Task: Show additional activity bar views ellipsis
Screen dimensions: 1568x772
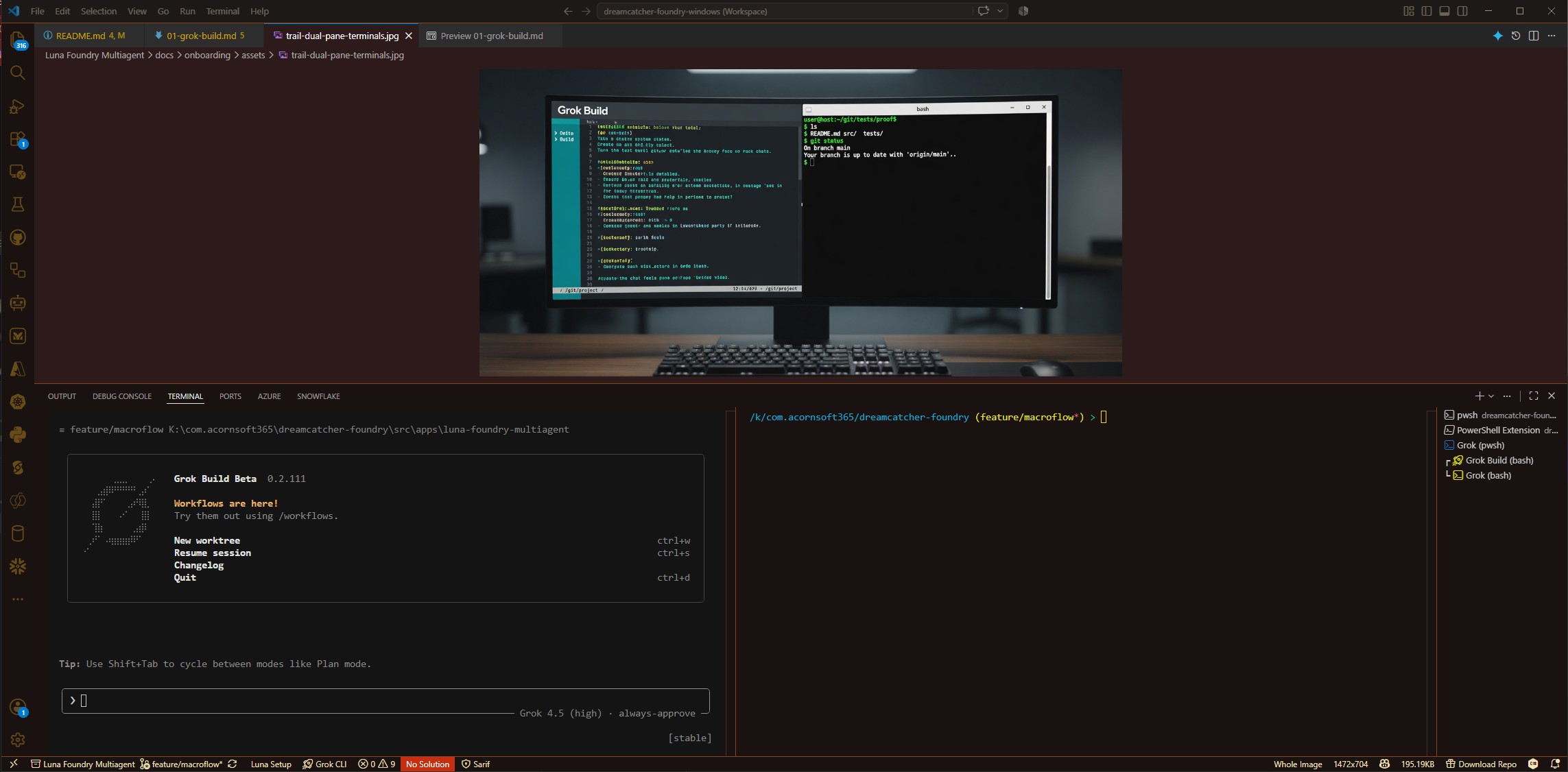Action: (18, 599)
